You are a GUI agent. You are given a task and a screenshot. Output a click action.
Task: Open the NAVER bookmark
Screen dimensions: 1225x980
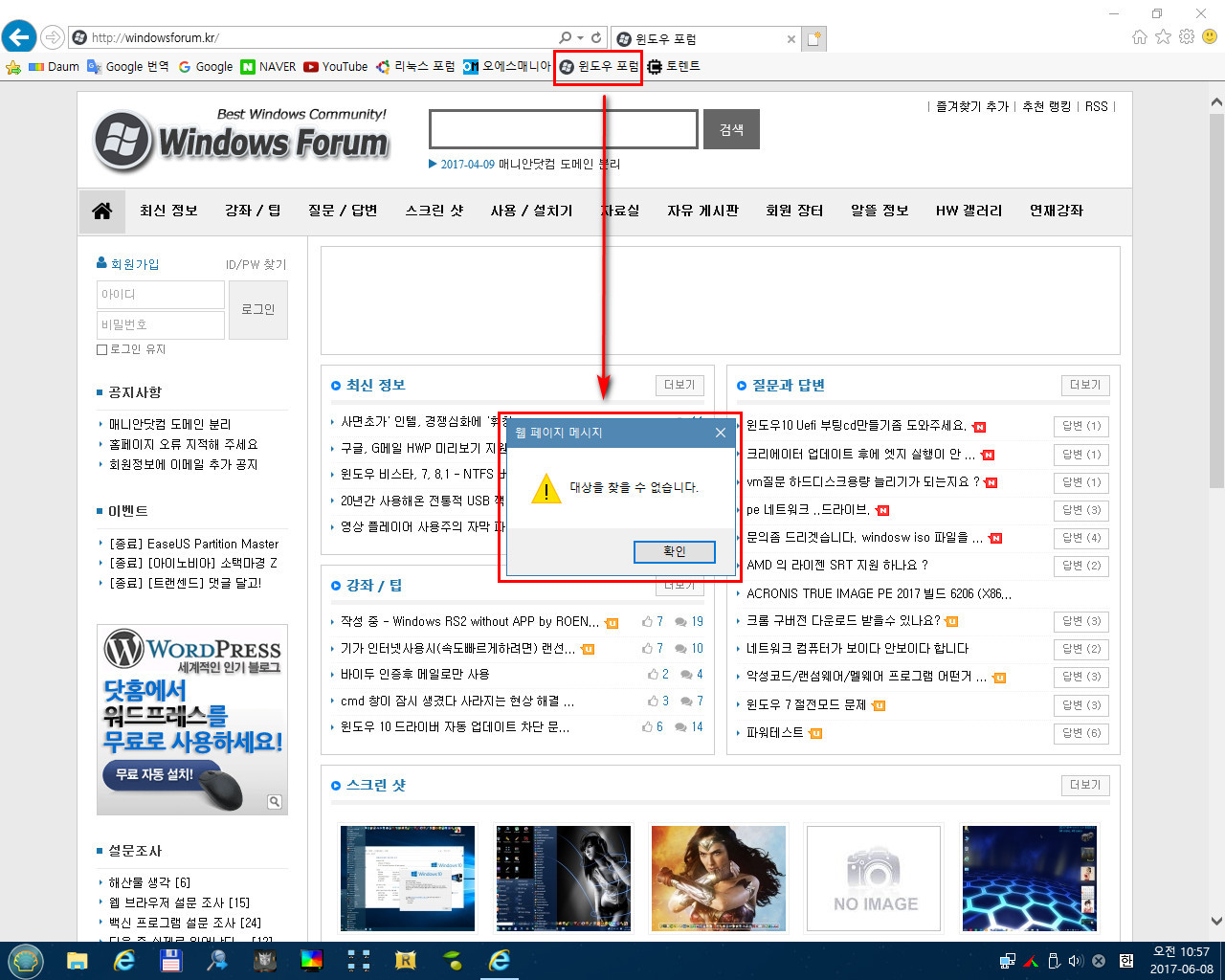pos(268,67)
